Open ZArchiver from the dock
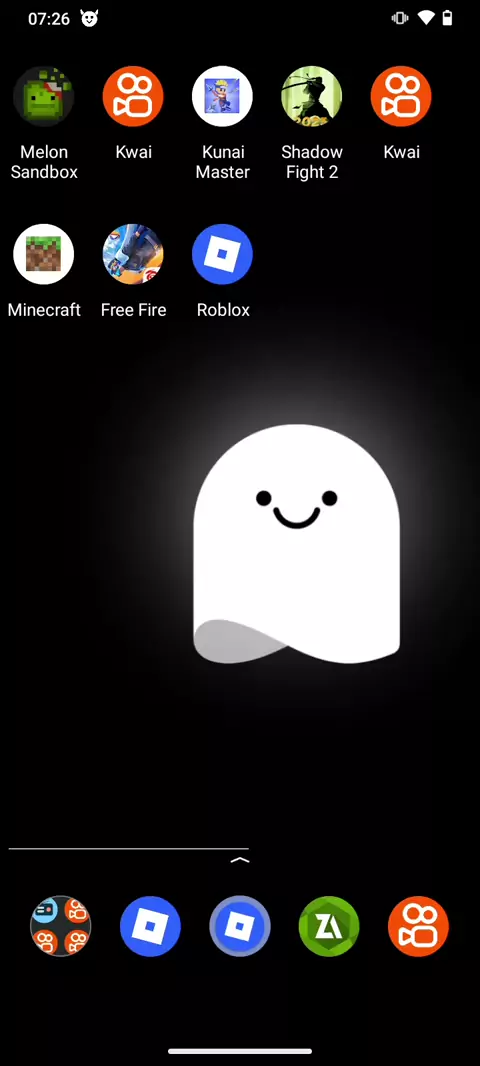This screenshot has height=1066, width=480. [x=329, y=926]
